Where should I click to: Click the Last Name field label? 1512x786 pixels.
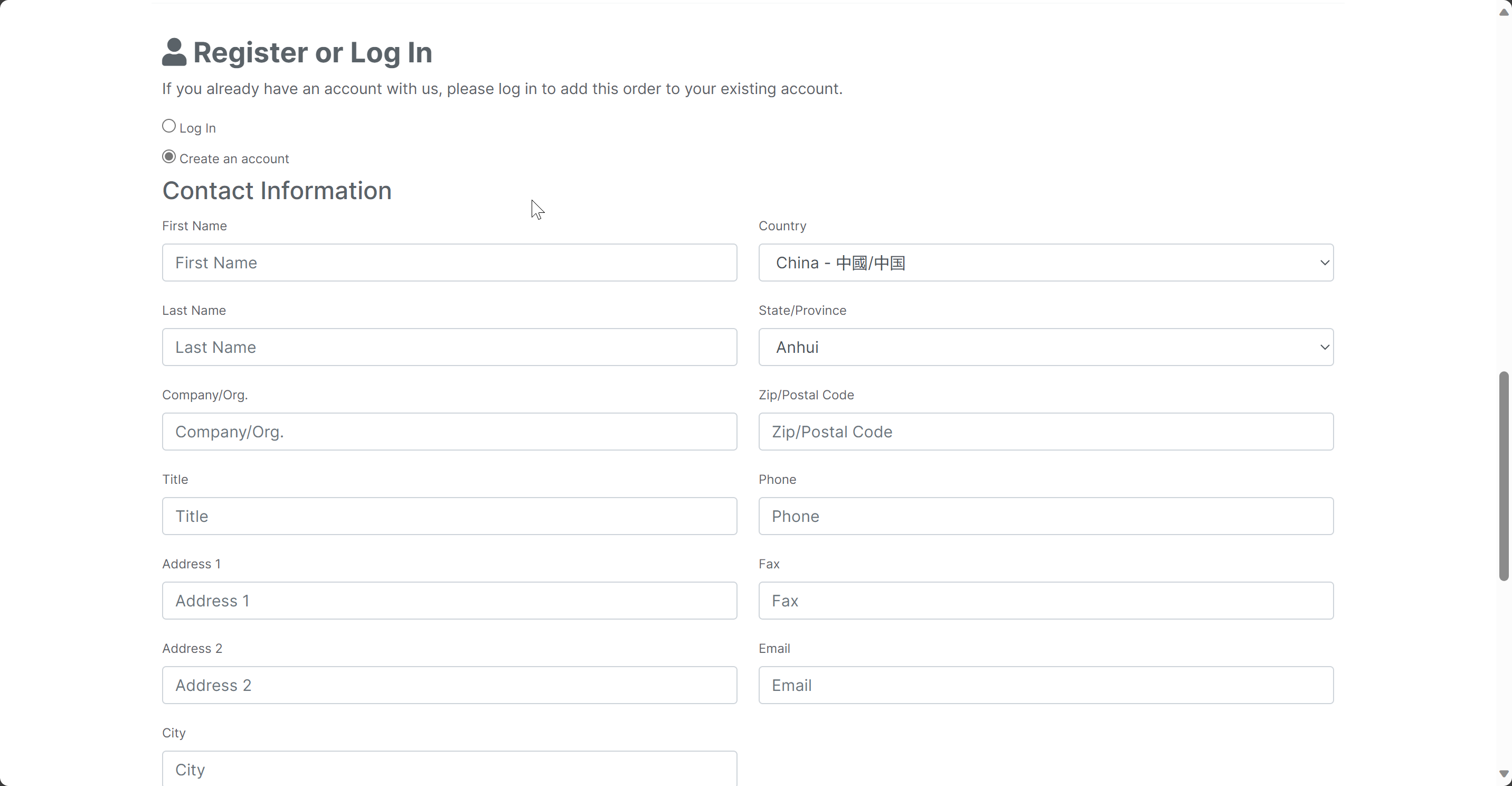(x=194, y=311)
